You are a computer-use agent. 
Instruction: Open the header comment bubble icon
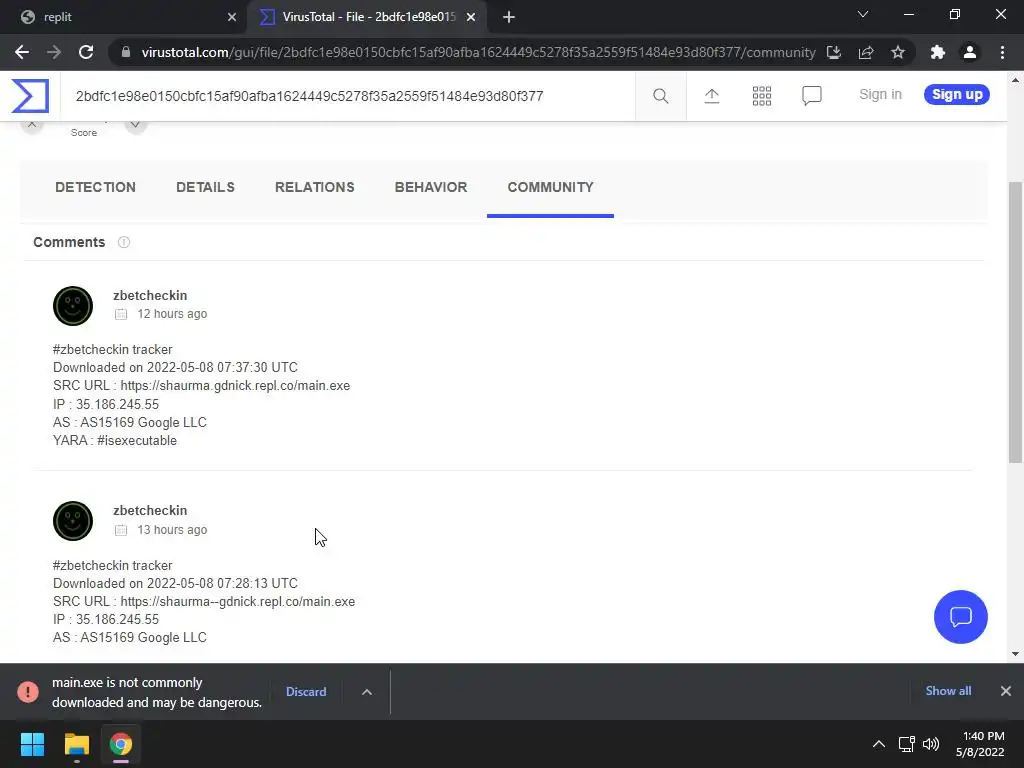click(x=811, y=96)
